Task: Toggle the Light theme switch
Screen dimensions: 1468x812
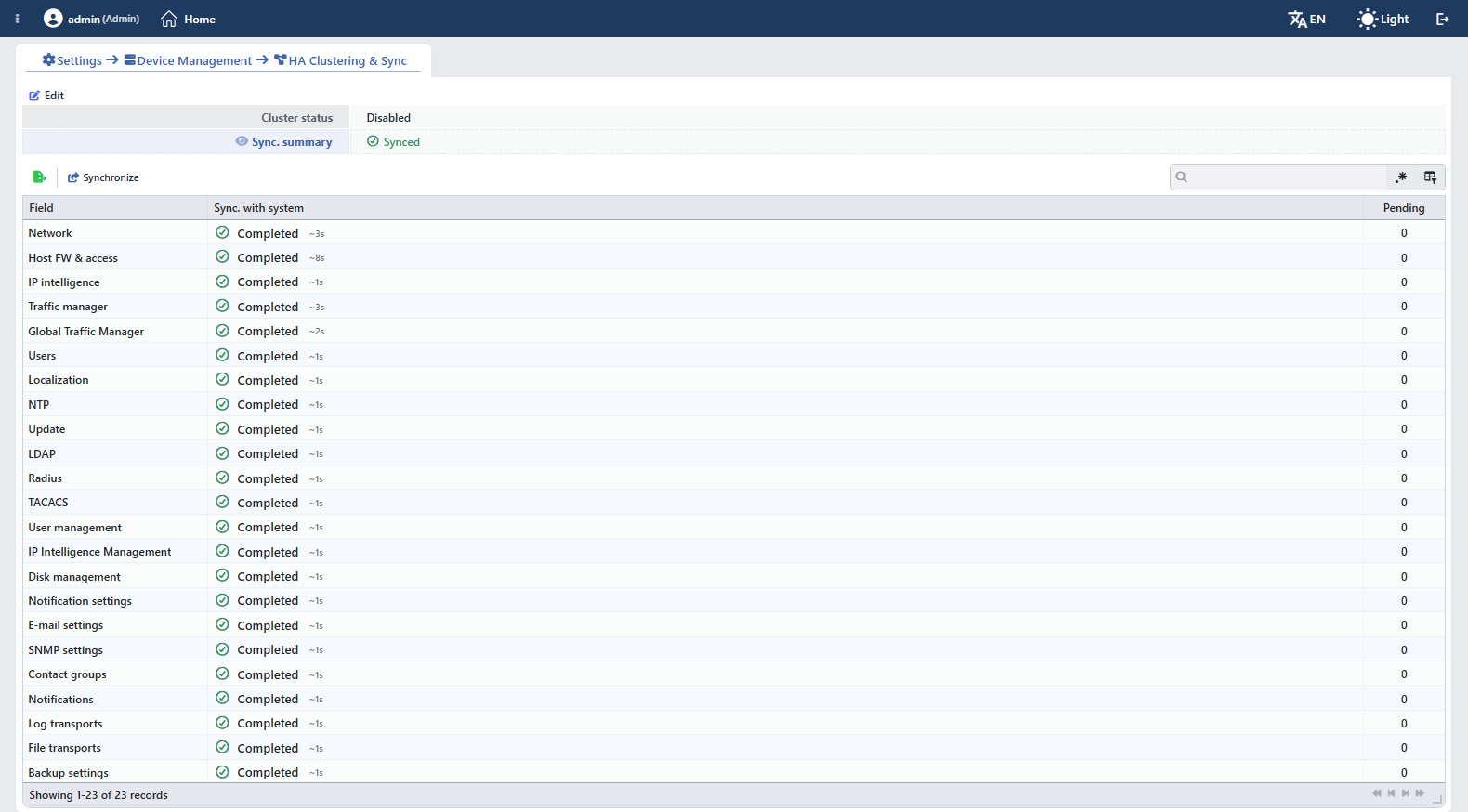Action: pyautogui.click(x=1383, y=19)
